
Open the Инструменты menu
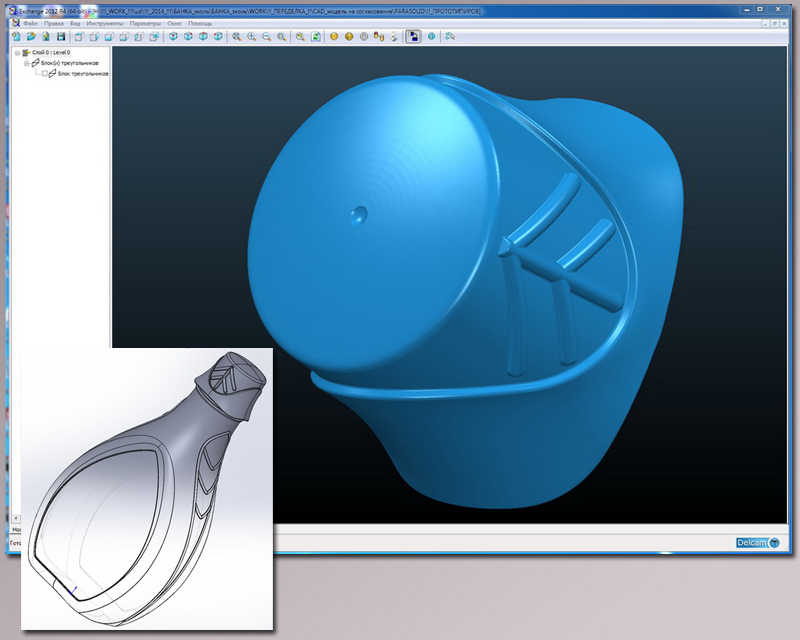[105, 23]
